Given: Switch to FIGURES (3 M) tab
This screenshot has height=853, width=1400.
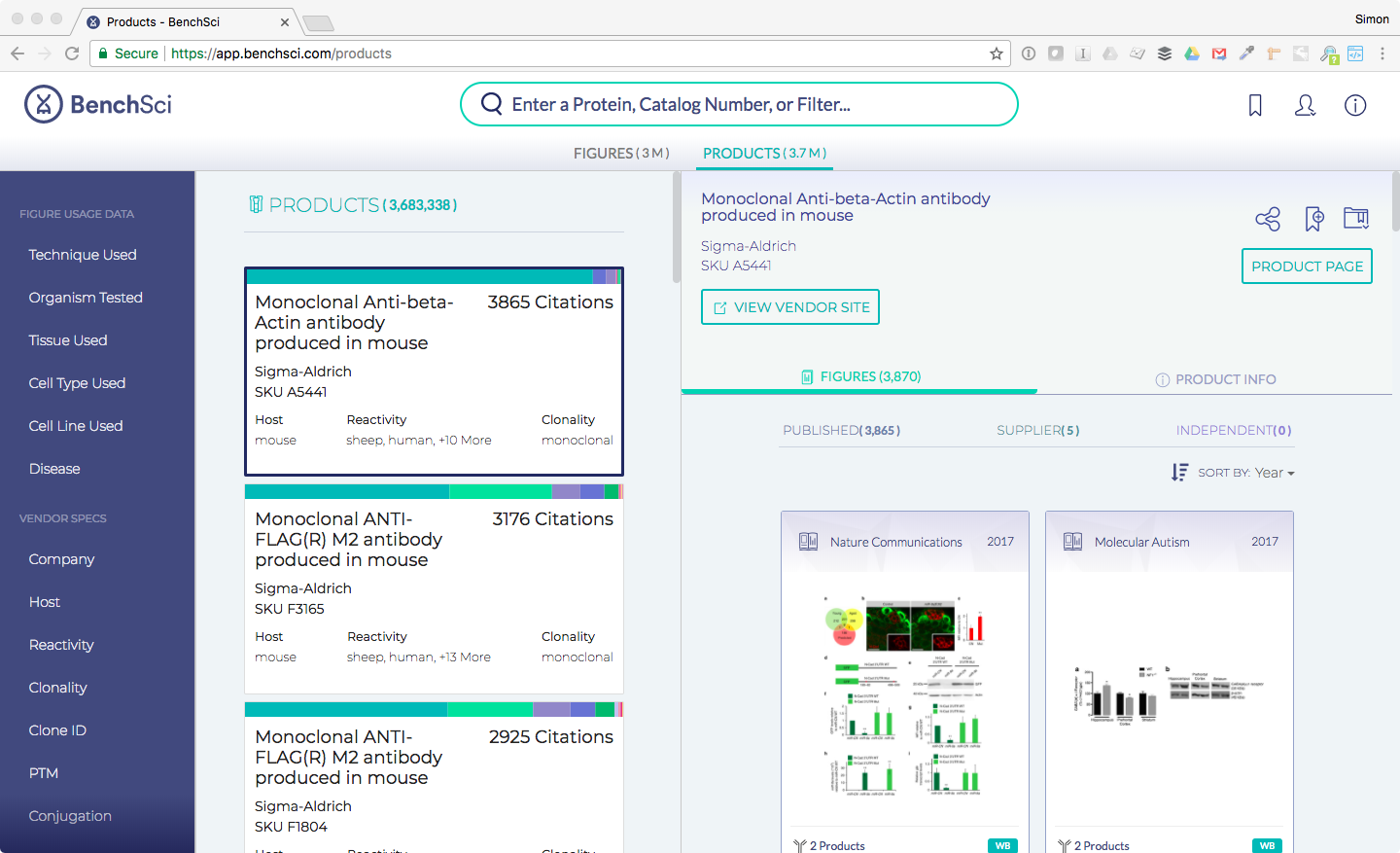Looking at the screenshot, I should (621, 154).
